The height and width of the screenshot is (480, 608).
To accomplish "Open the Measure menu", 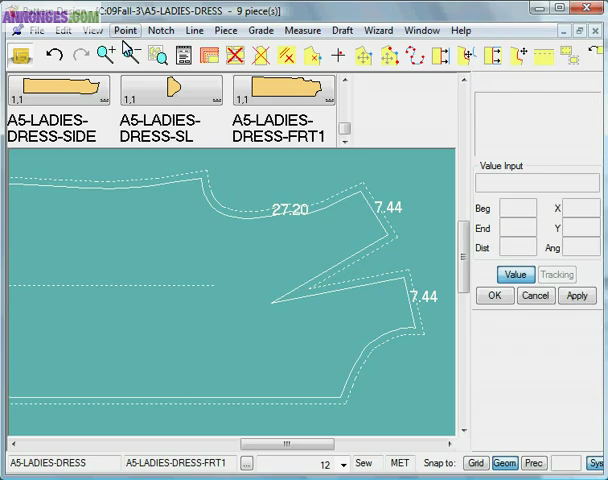I will pos(302,31).
